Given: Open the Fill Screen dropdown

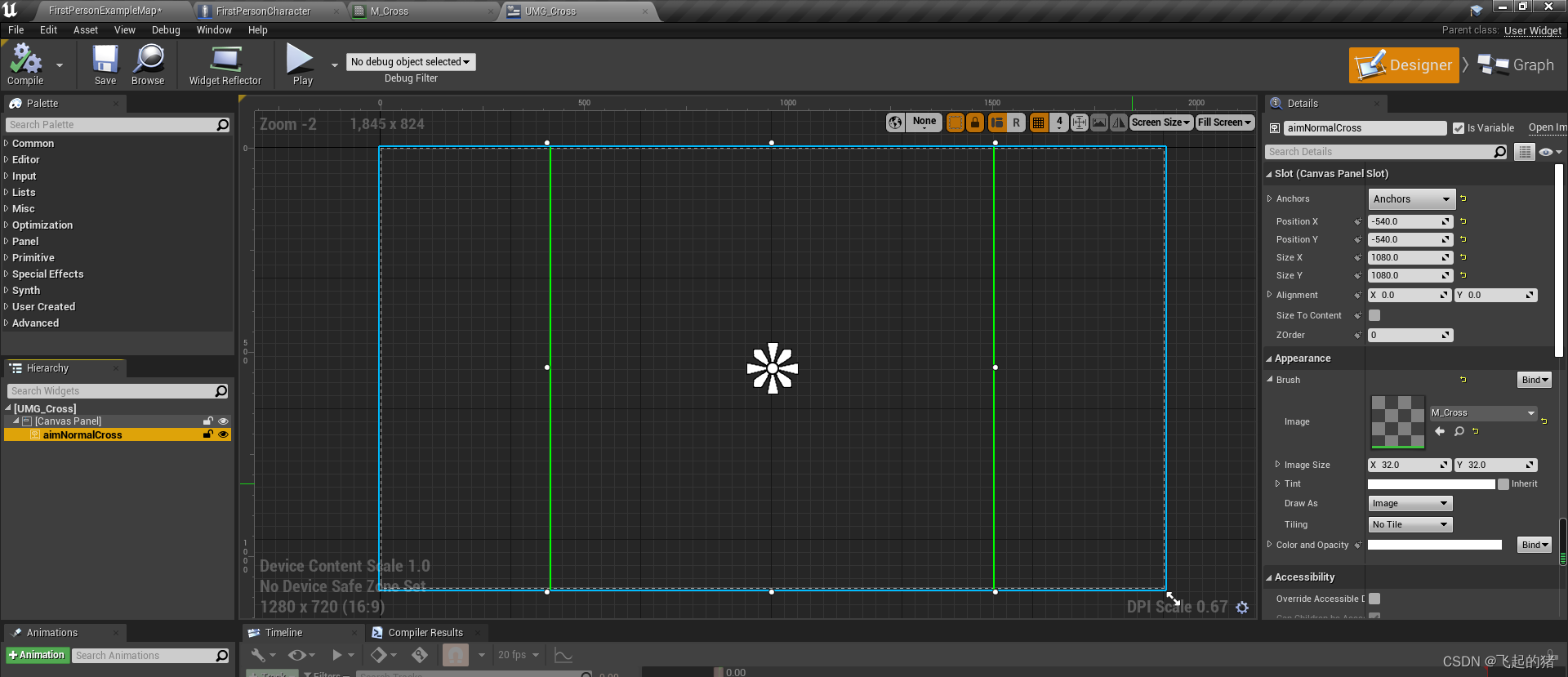Looking at the screenshot, I should 1224,122.
